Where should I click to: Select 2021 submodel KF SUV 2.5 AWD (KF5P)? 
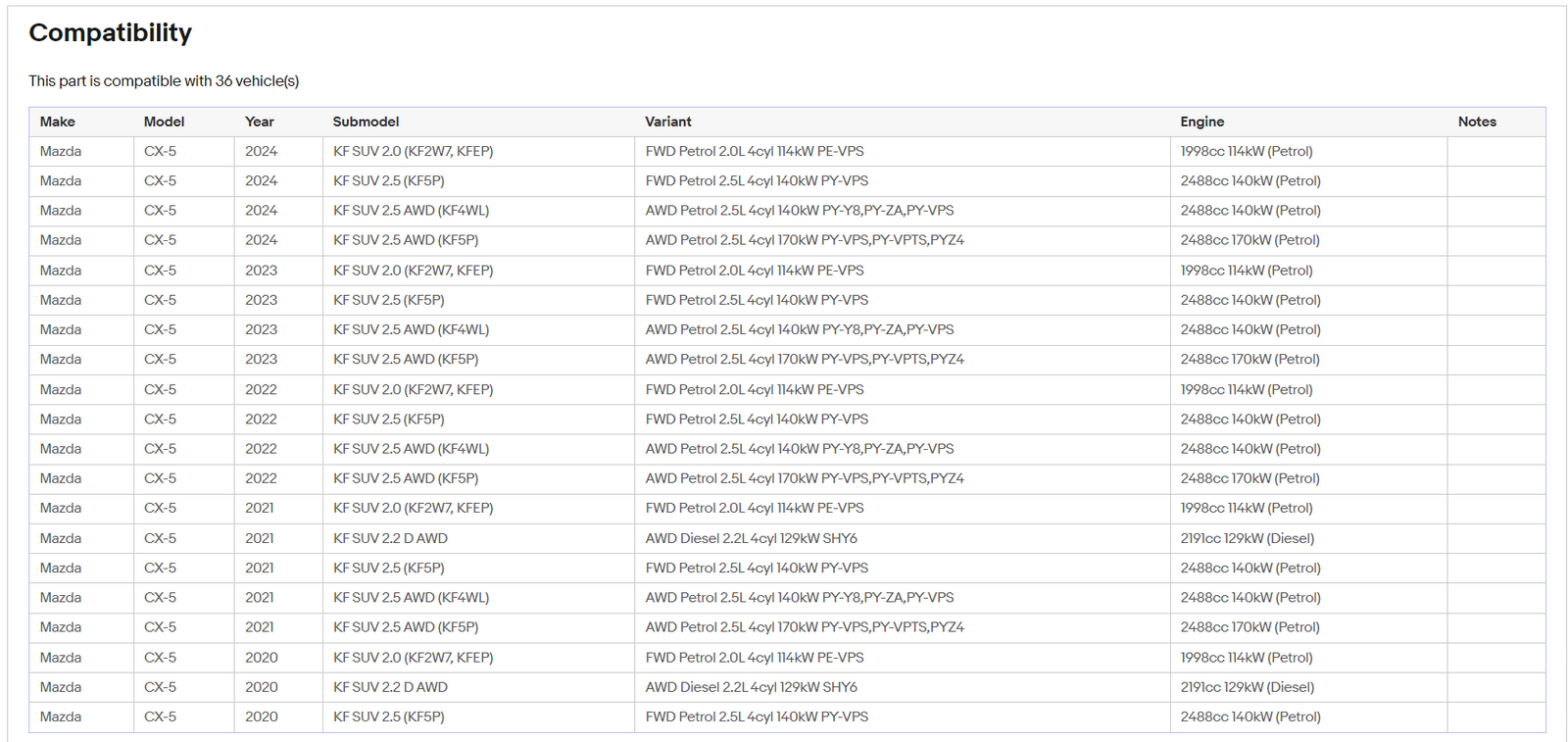[x=406, y=627]
